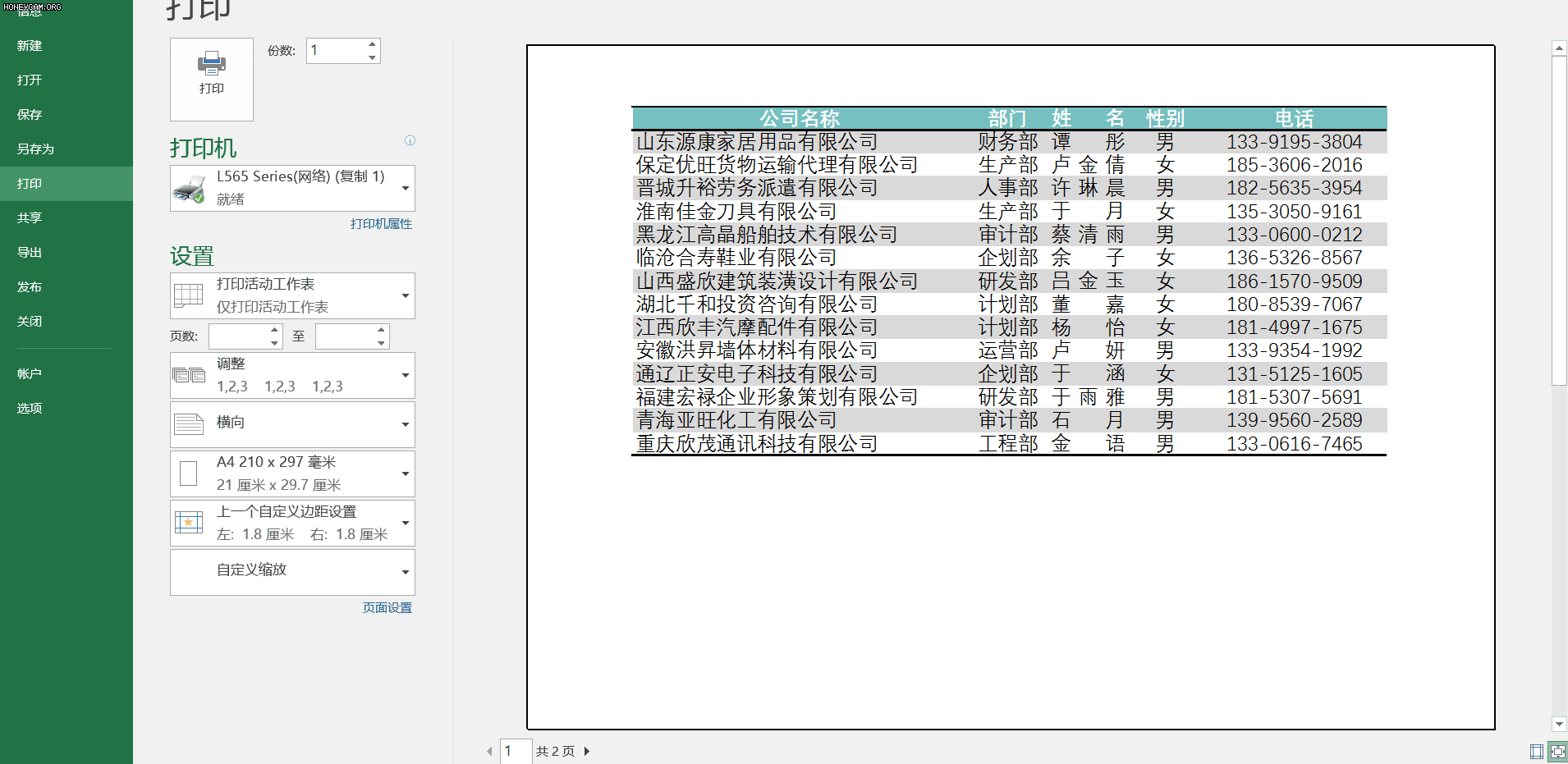Click the zoom to page icon
The image size is (1568, 764).
pos(1557,752)
